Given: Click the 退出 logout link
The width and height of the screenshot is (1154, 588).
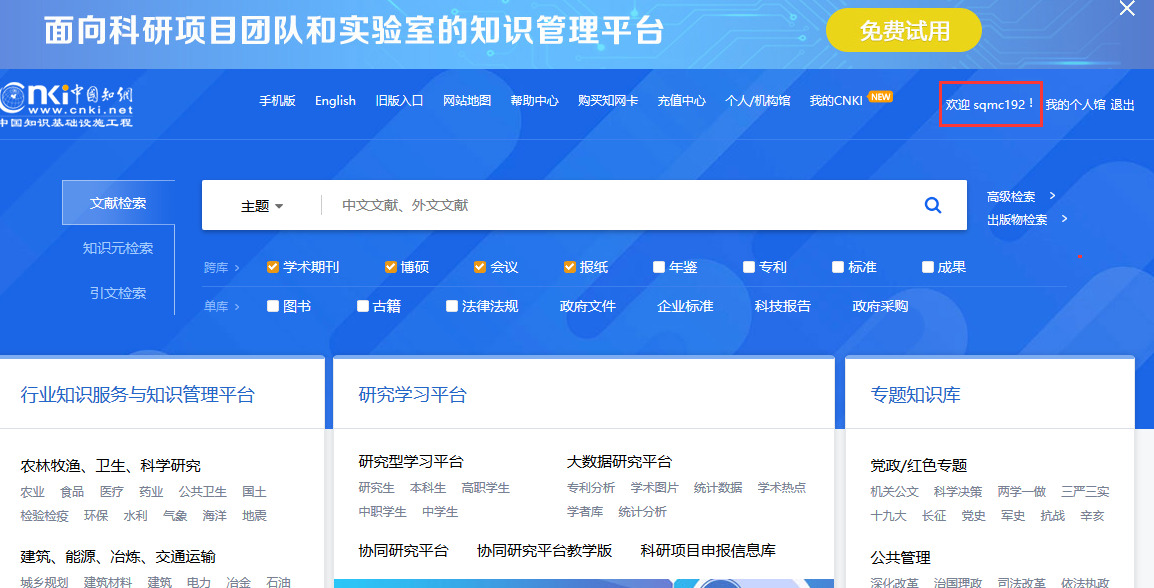Looking at the screenshot, I should 1122,105.
